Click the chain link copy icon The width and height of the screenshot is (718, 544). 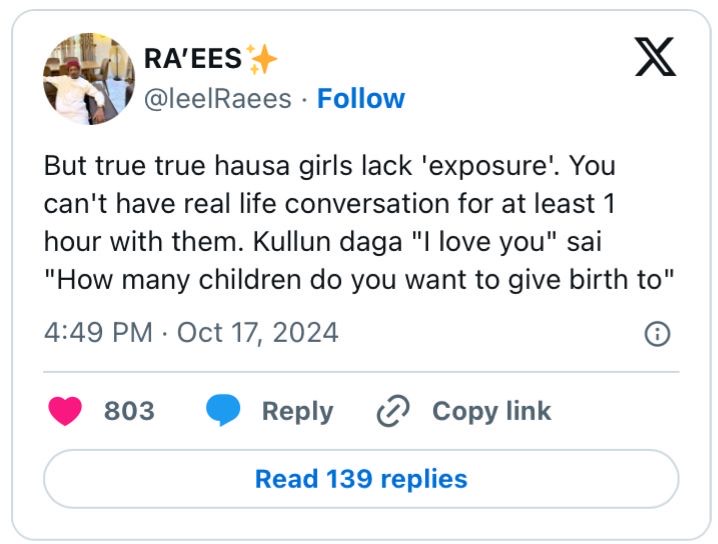coord(393,411)
